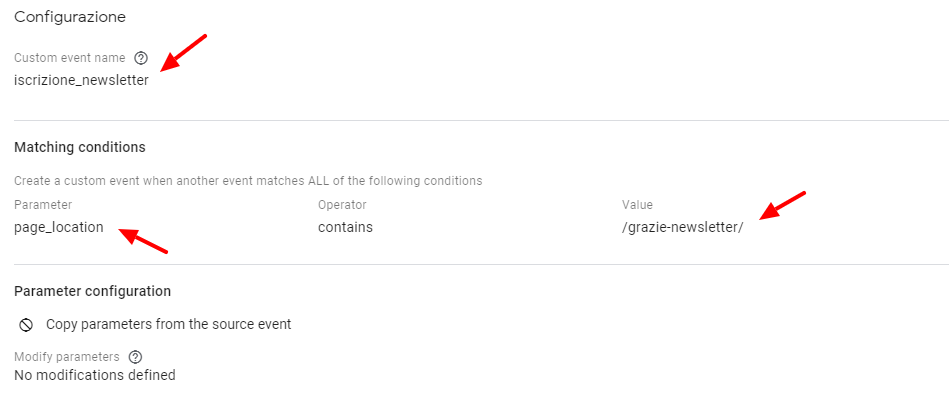
Task: Select the iscrizione_newsletter event name value
Action: [x=81, y=79]
